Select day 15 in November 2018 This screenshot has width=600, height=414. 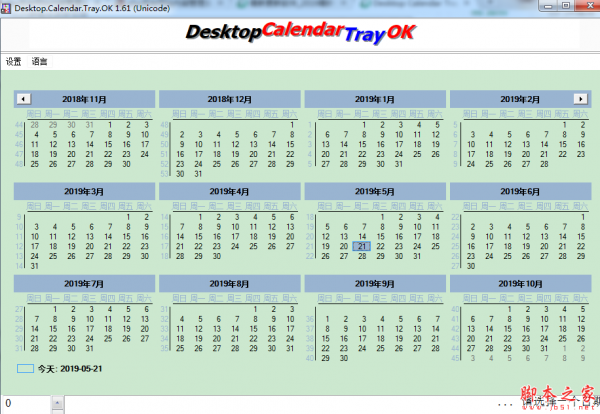click(x=108, y=144)
